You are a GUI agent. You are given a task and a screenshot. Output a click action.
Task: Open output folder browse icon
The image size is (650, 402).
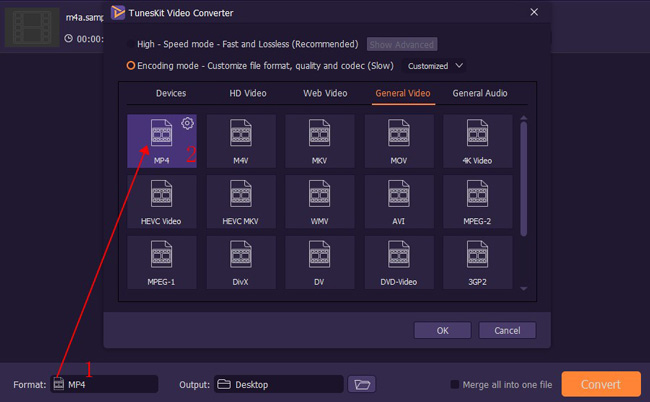[x=362, y=384]
